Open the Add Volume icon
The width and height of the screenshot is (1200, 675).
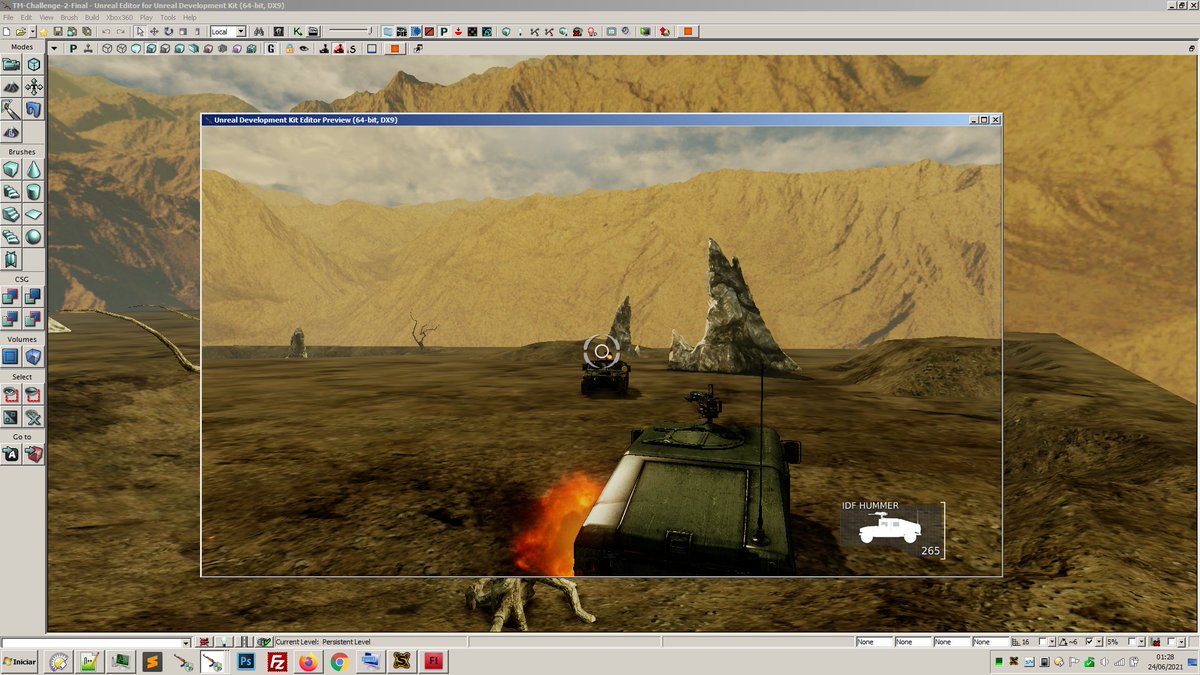click(33, 356)
